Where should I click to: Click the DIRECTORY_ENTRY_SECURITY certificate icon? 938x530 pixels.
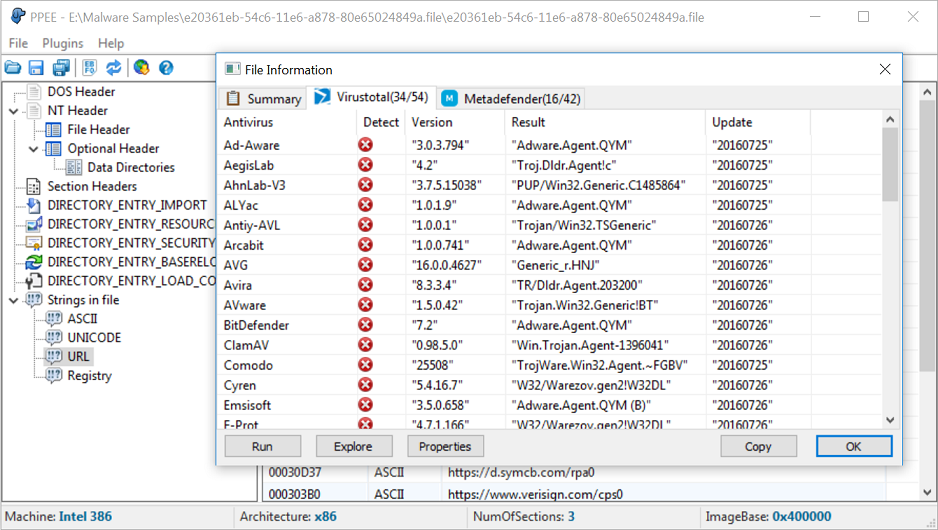pos(34,243)
